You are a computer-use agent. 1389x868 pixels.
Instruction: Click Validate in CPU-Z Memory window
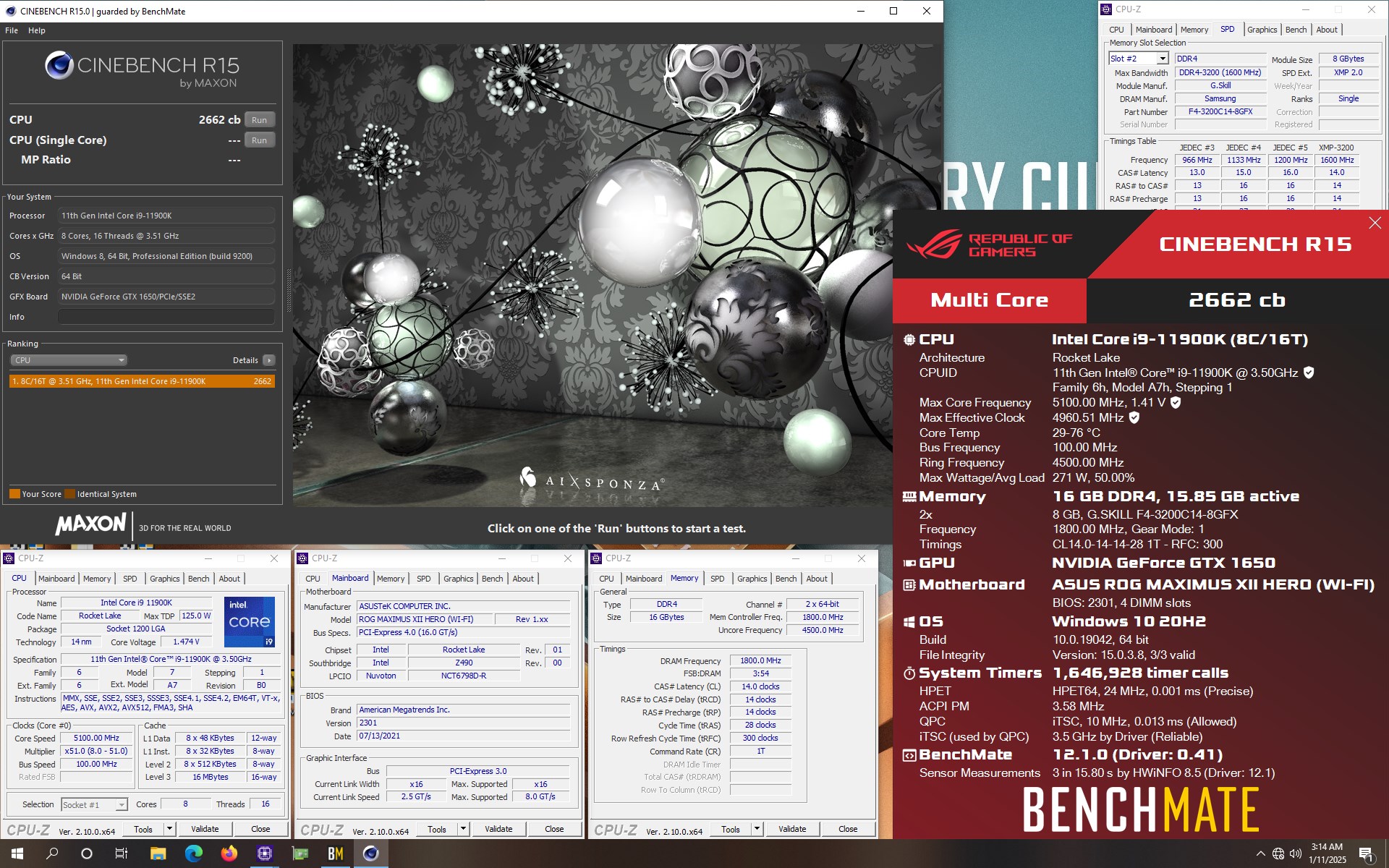(x=792, y=829)
